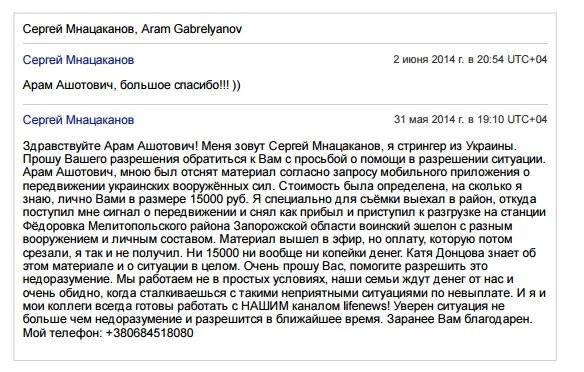Click the 2 июня 2014 timestamp
The width and height of the screenshot is (584, 372).
(x=470, y=59)
